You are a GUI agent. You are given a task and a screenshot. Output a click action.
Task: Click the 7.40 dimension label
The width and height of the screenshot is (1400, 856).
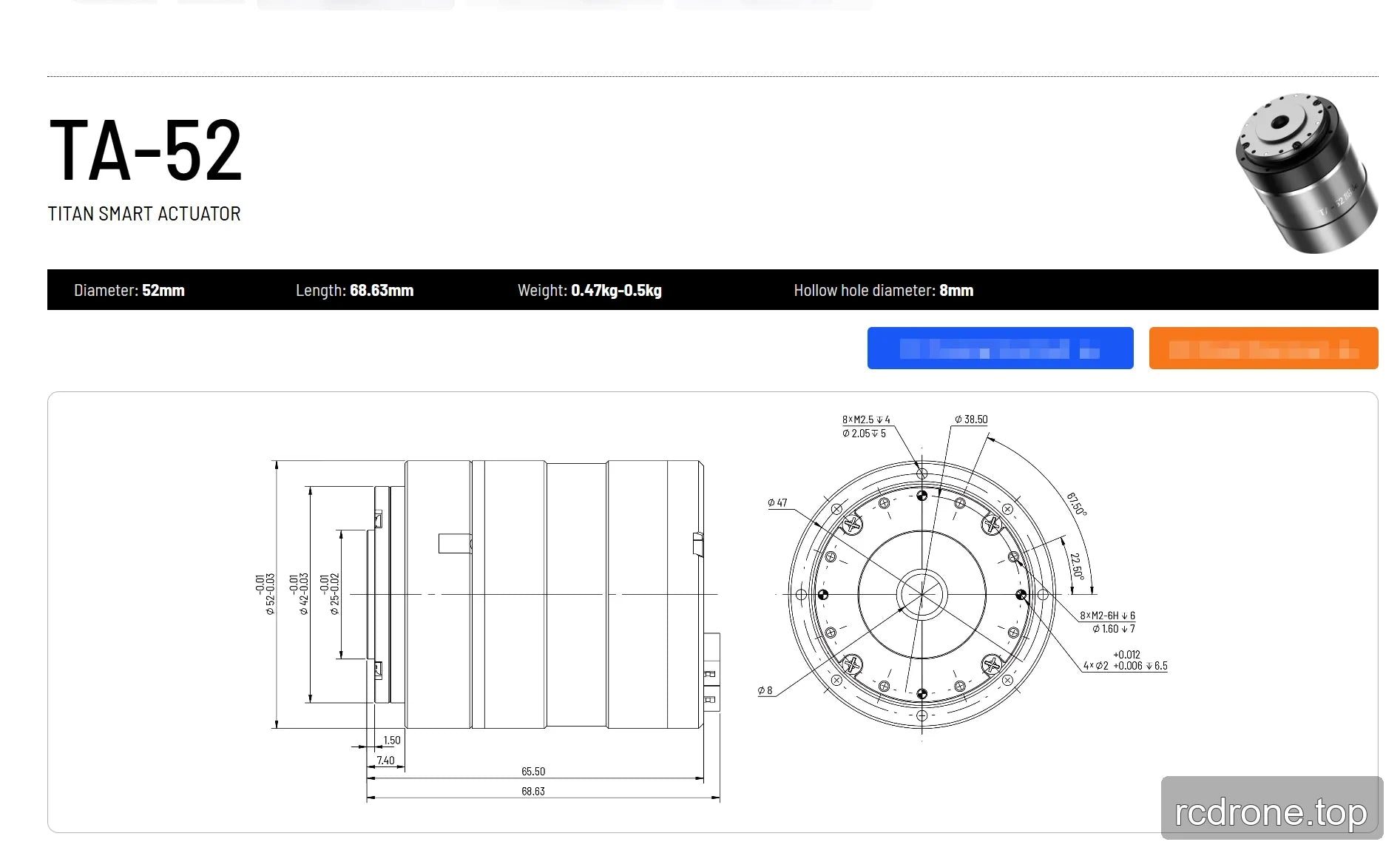coord(385,760)
